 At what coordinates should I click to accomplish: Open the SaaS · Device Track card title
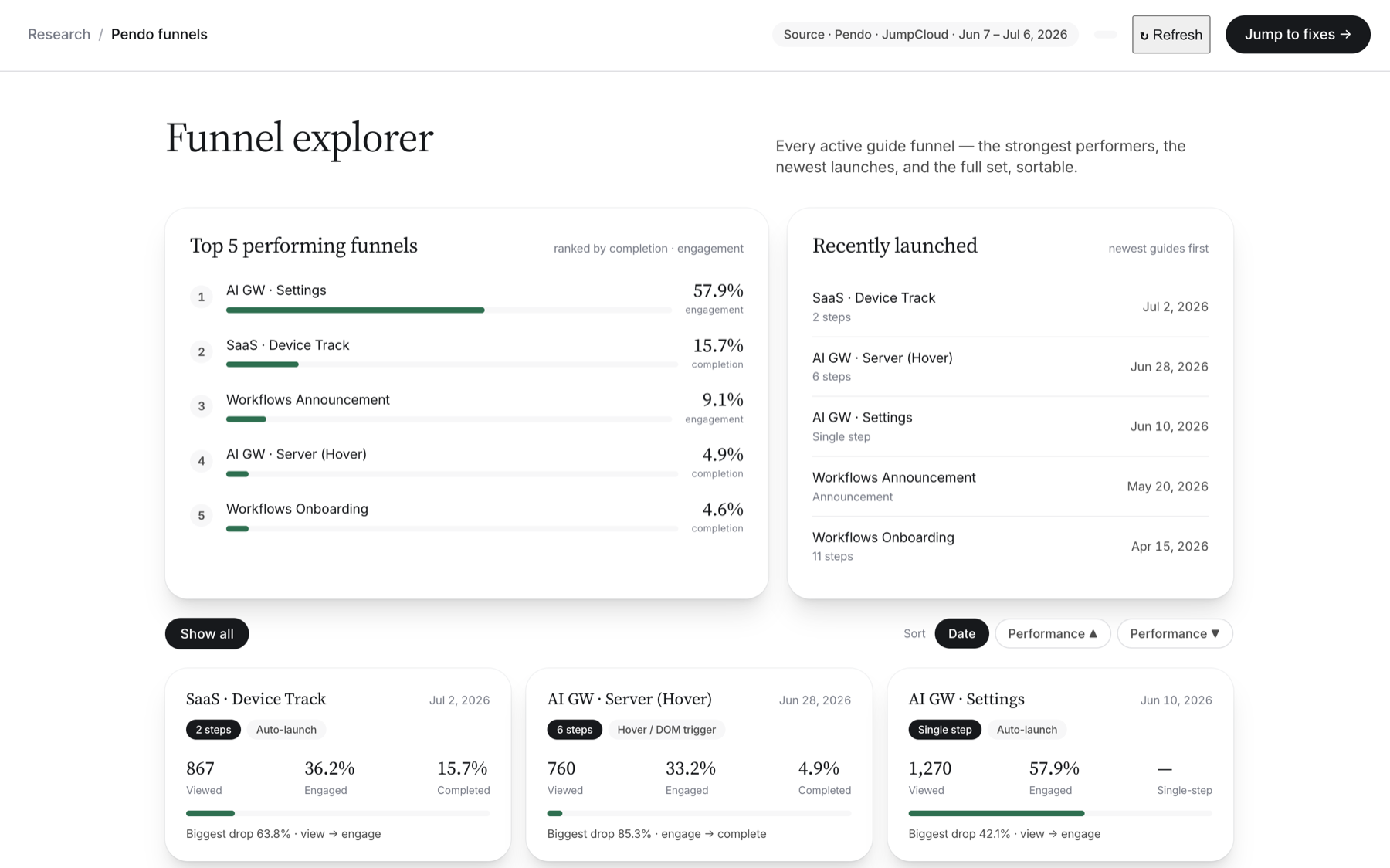[256, 699]
